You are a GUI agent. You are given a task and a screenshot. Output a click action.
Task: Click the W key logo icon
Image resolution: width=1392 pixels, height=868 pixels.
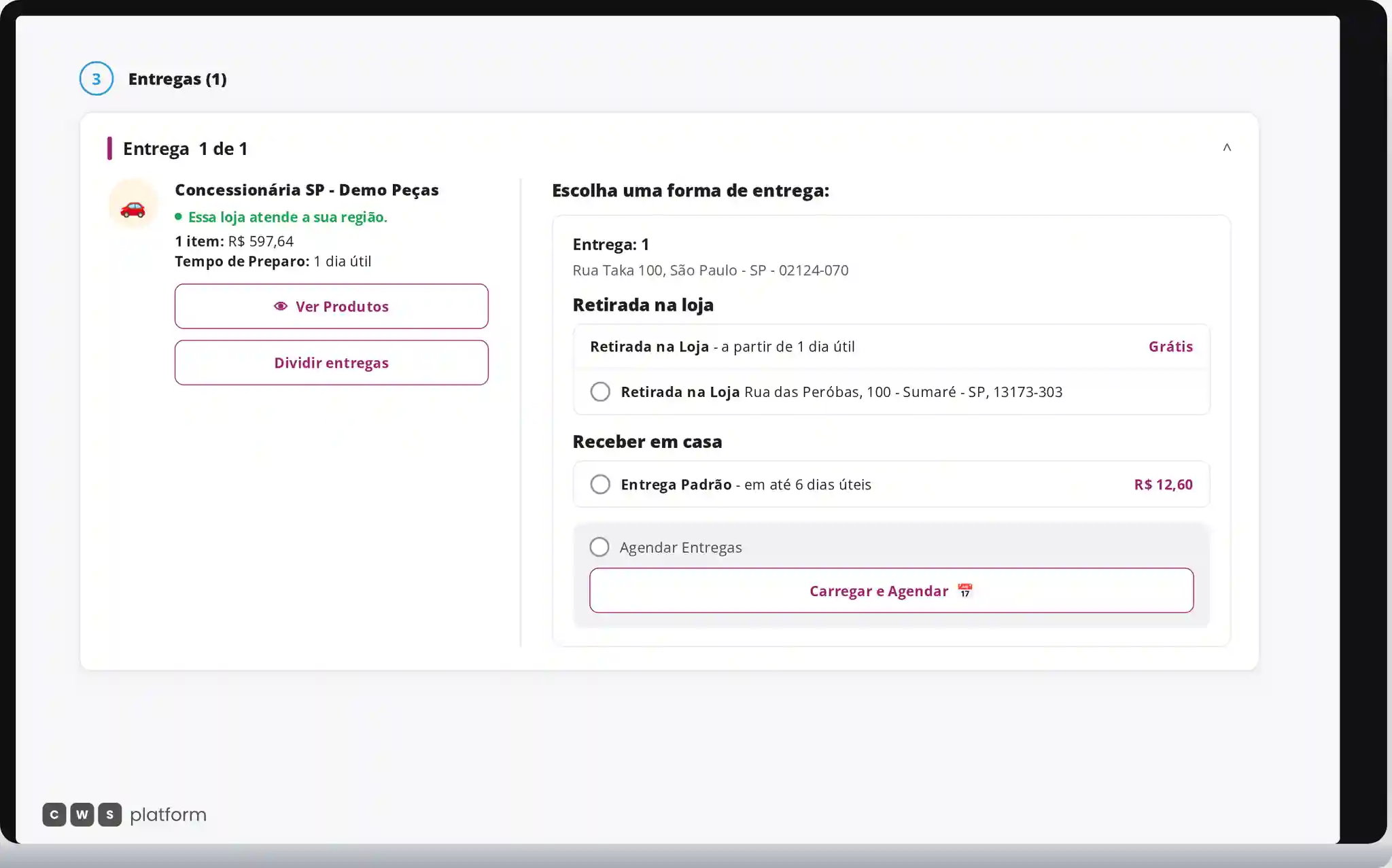[82, 814]
